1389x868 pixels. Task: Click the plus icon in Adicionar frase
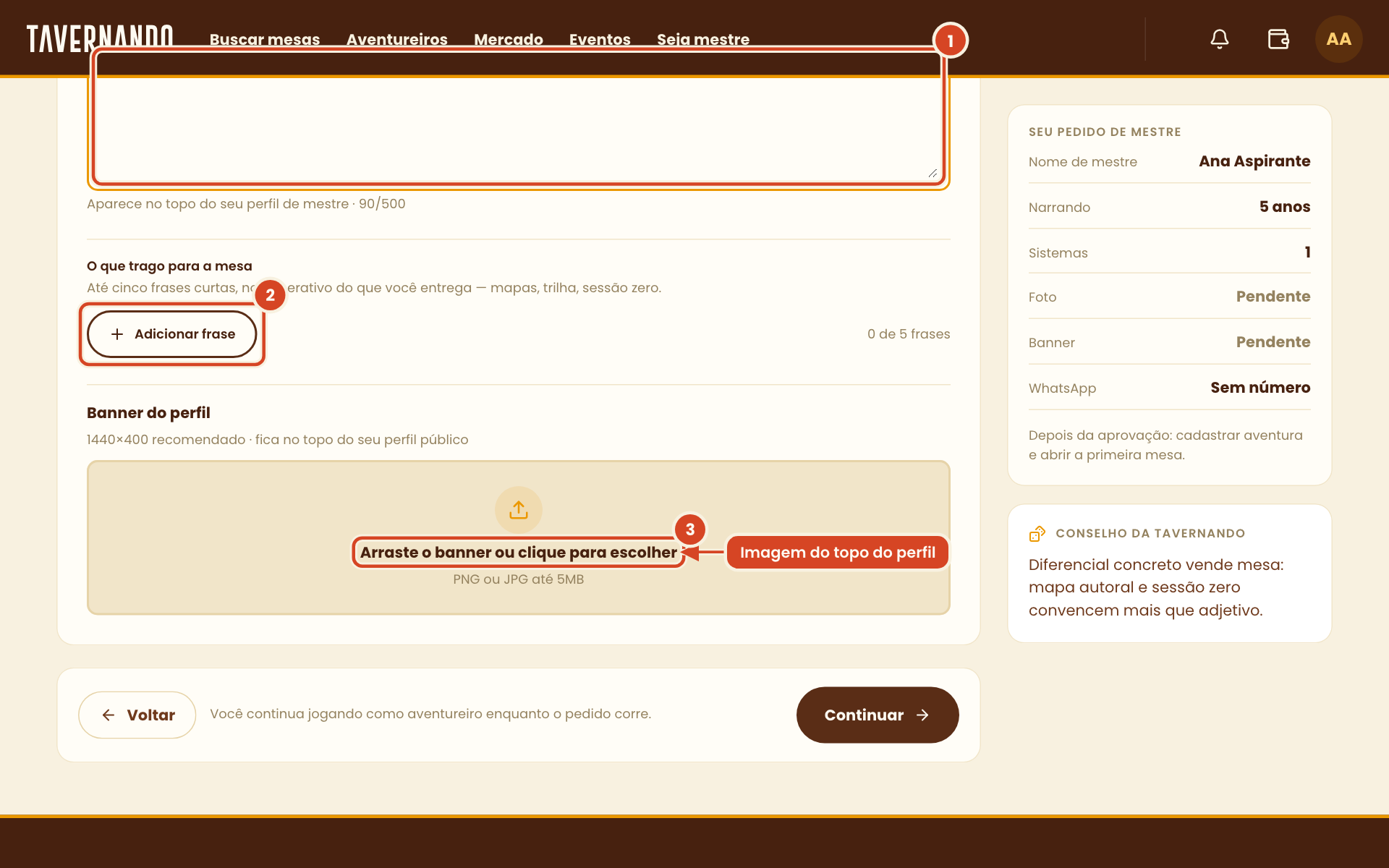[x=117, y=334]
